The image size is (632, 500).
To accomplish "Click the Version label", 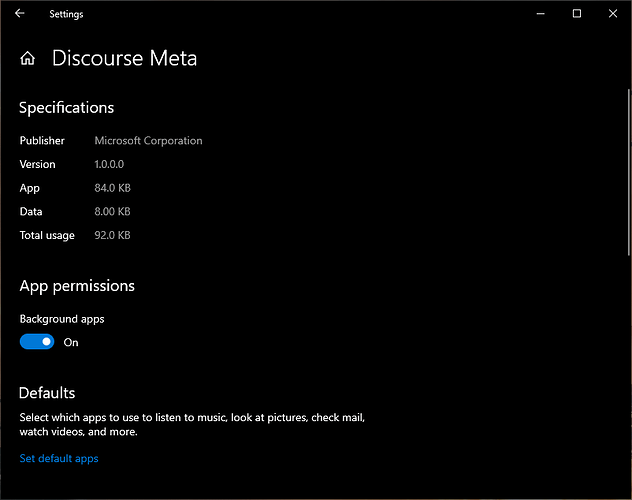I will [37, 164].
